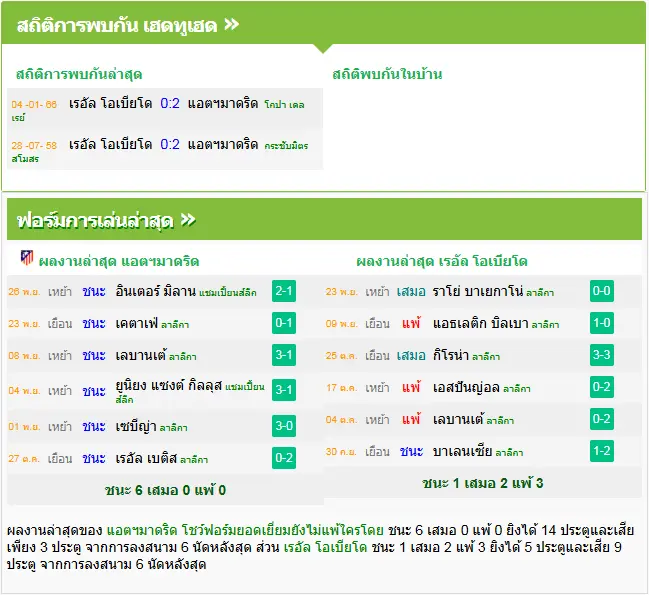
Task: Click the 0-1 score badge for เคตาเฟ่
Action: click(x=284, y=323)
